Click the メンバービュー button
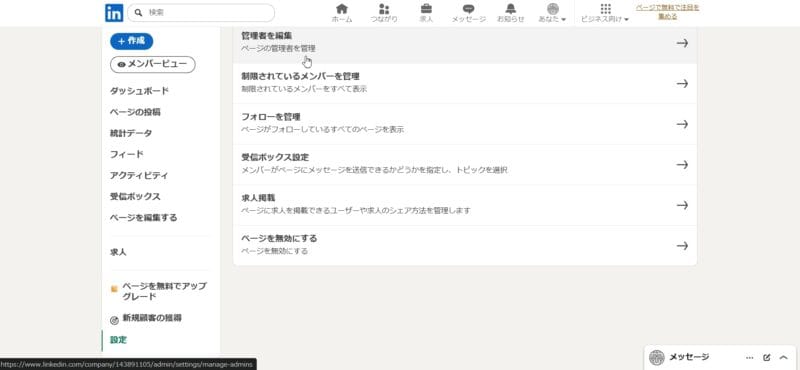This screenshot has width=800, height=370. [x=153, y=64]
